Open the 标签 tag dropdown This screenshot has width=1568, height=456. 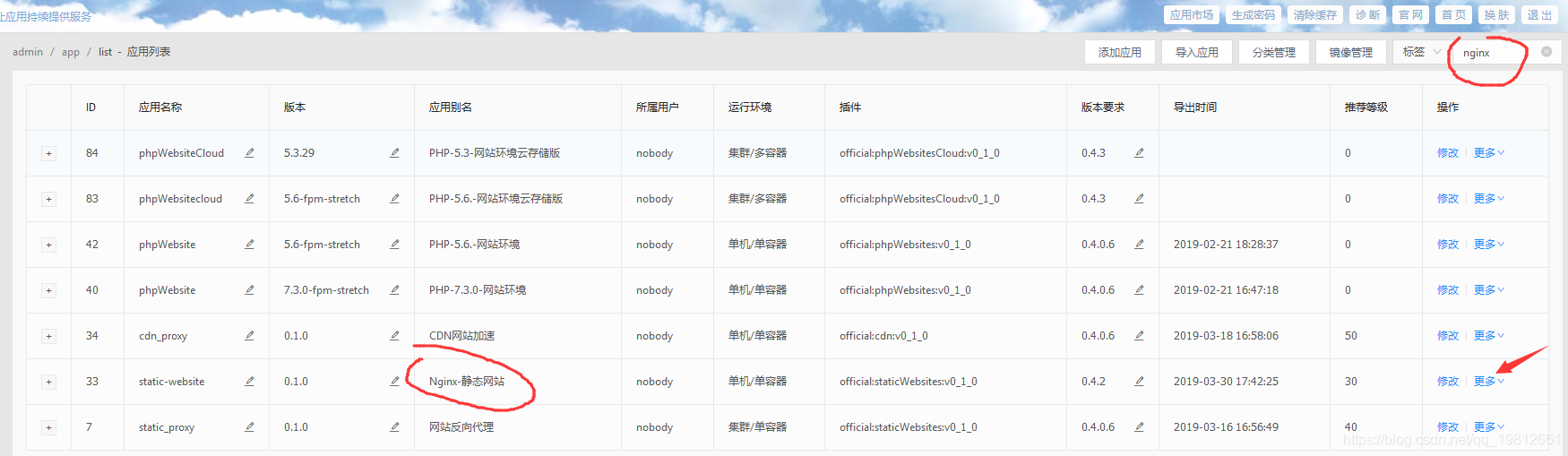[x=1421, y=52]
